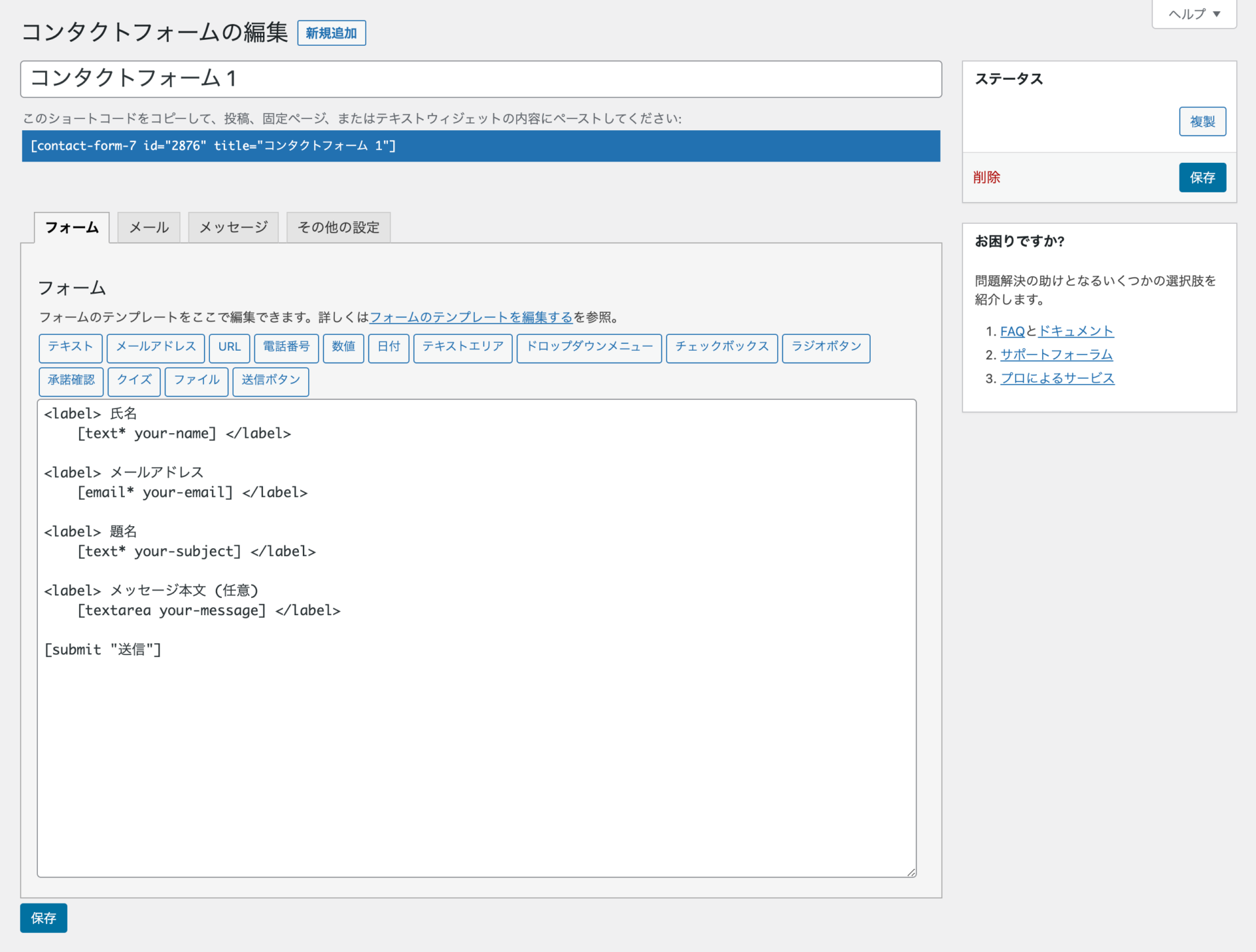The width and height of the screenshot is (1256, 952).
Task: Open the プロによるサービス link
Action: (1057, 378)
